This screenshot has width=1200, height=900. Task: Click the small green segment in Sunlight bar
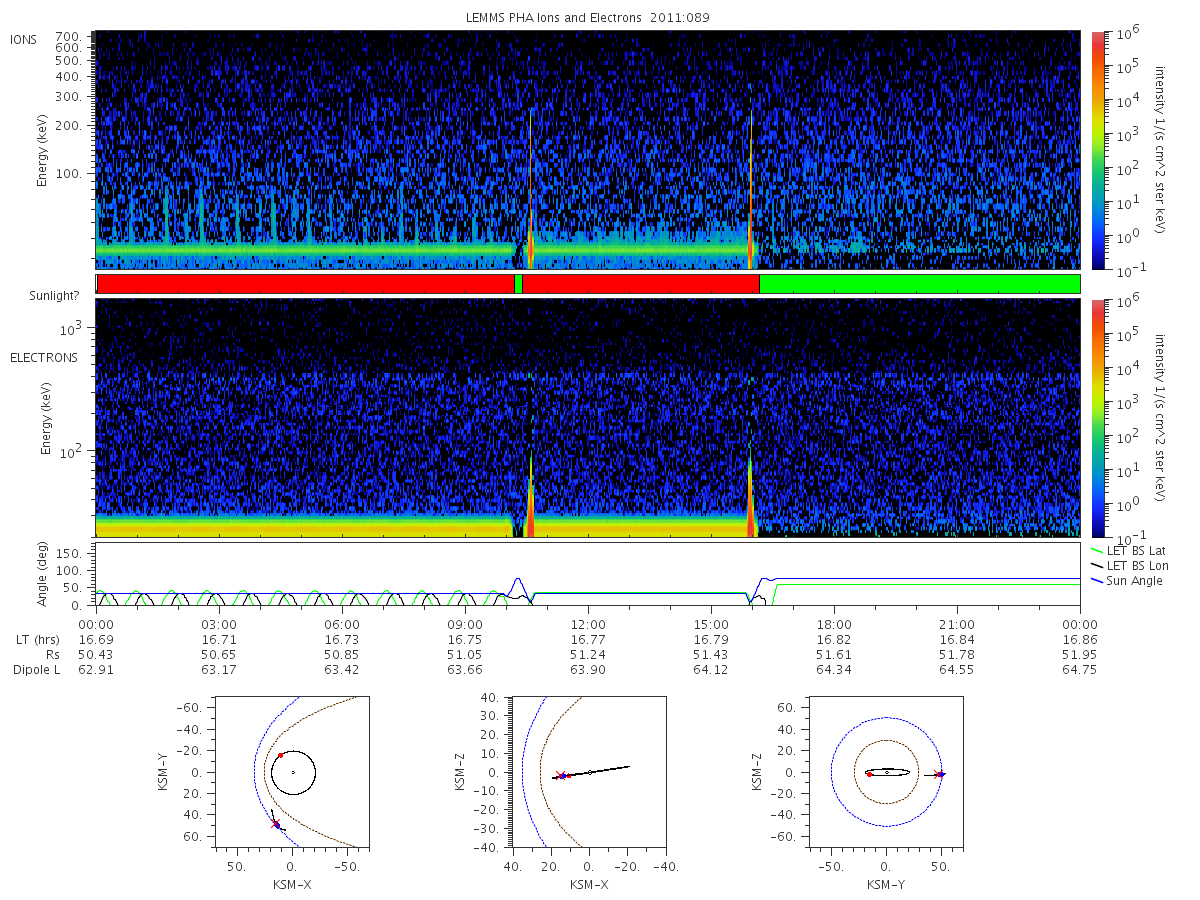coord(518,284)
